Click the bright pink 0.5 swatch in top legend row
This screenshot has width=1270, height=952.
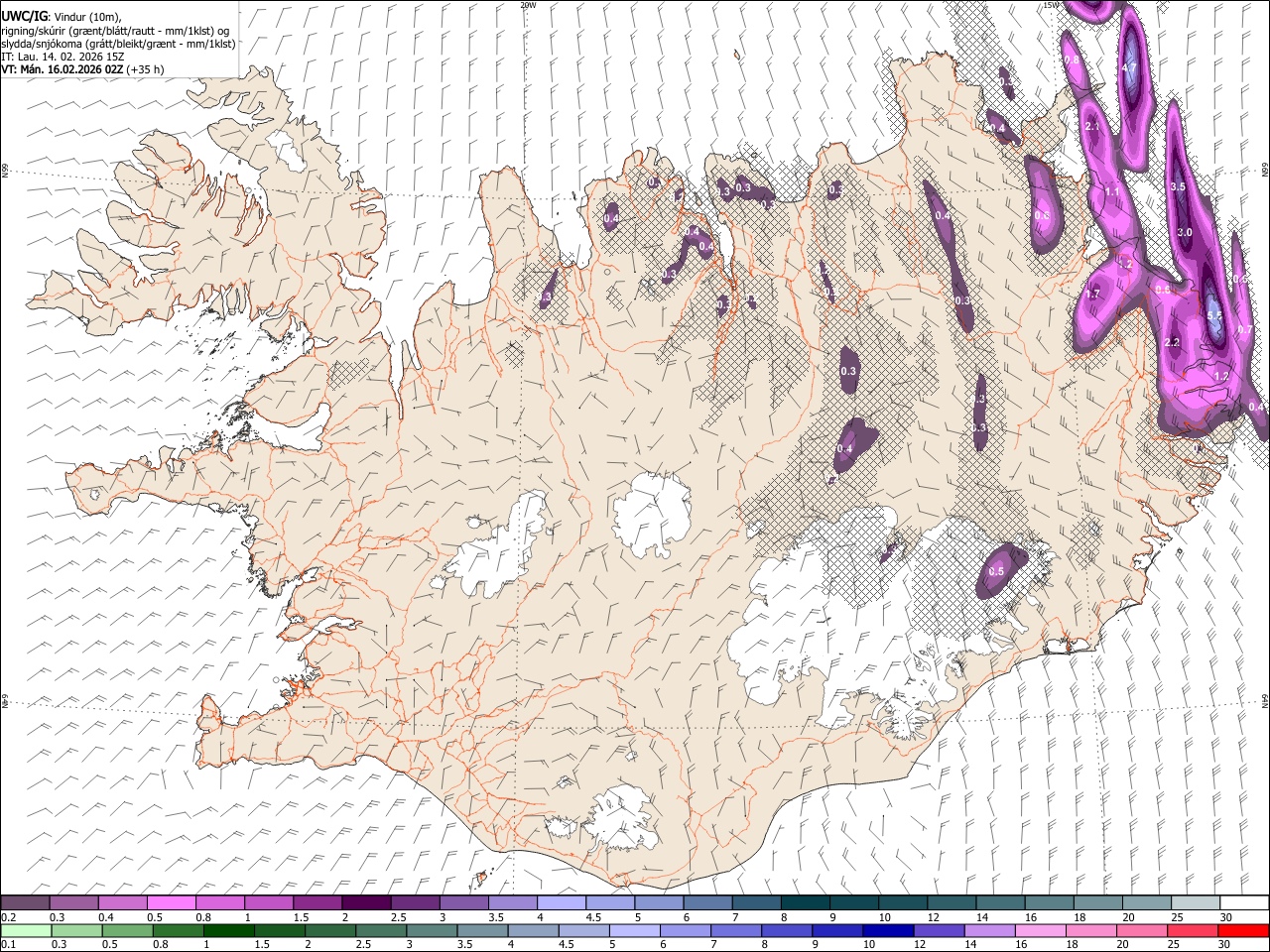click(x=172, y=903)
